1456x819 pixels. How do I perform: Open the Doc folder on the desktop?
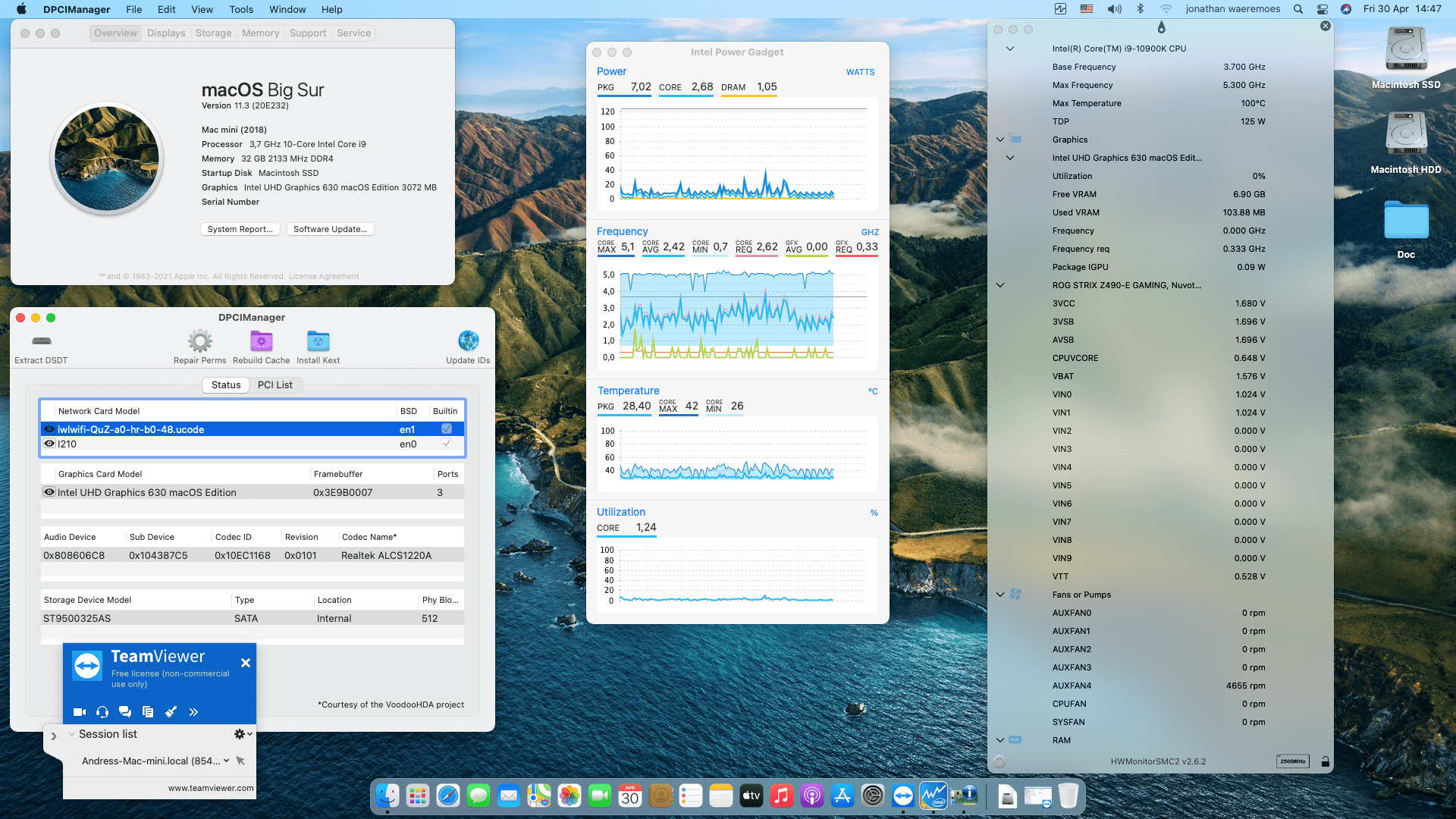(x=1406, y=230)
